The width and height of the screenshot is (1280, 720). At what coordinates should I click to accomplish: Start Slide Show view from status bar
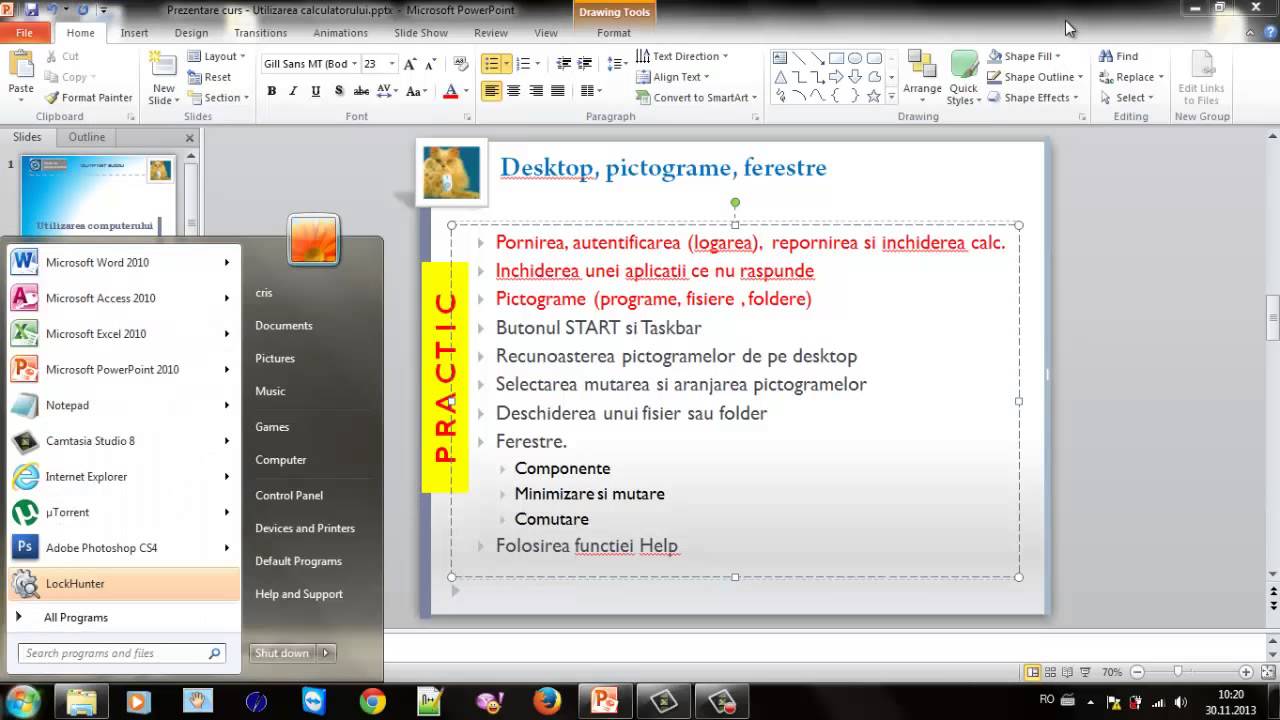pyautogui.click(x=1086, y=672)
